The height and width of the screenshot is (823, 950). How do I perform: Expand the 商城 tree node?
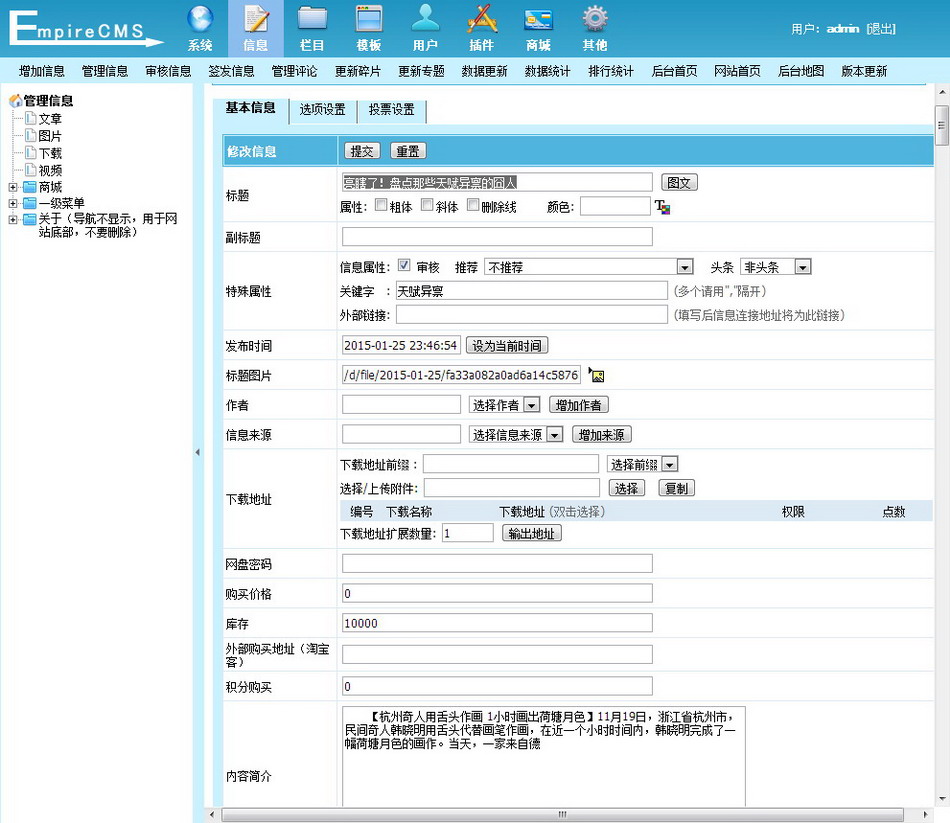(13, 187)
